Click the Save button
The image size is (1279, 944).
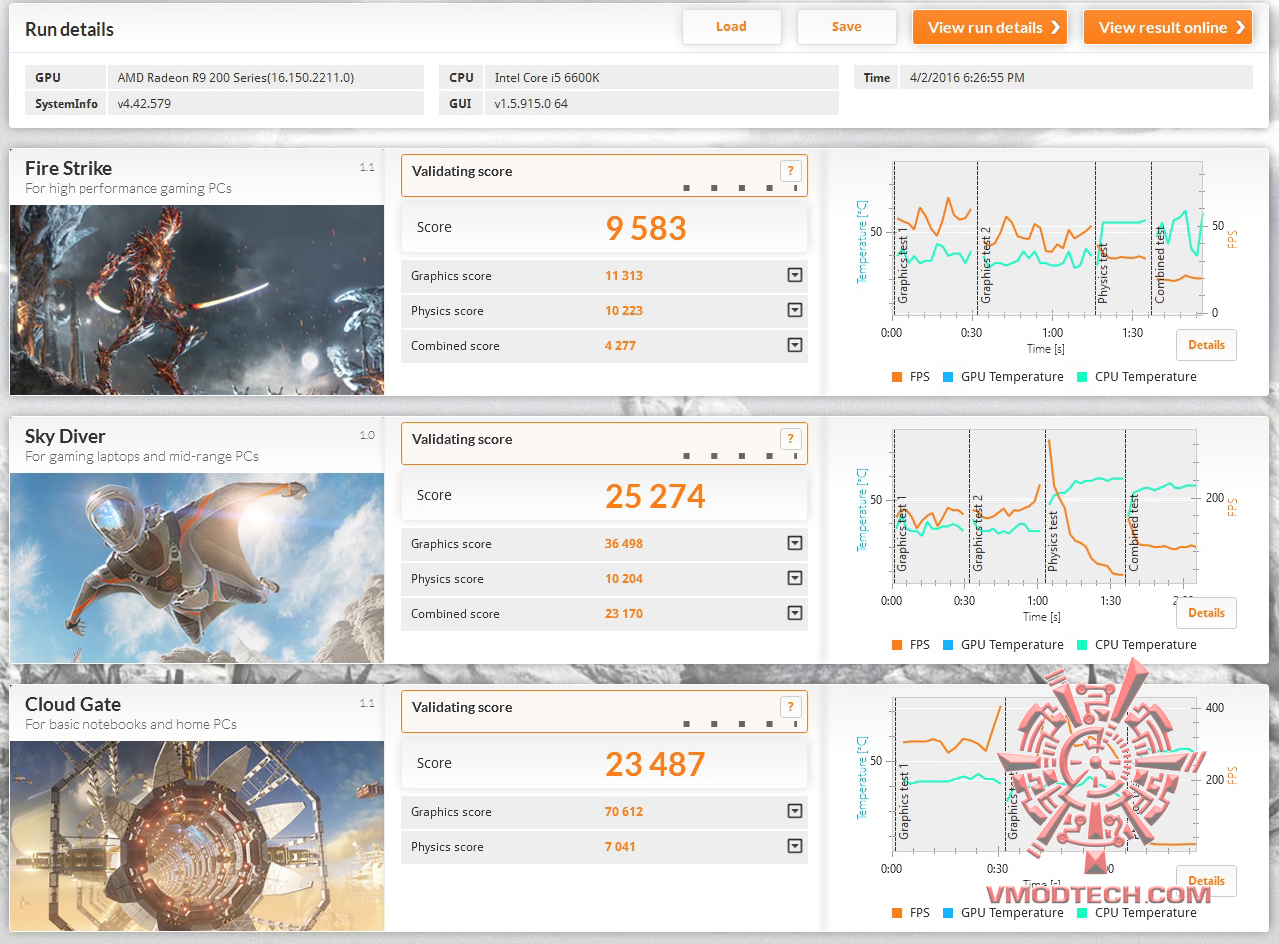[x=846, y=27]
